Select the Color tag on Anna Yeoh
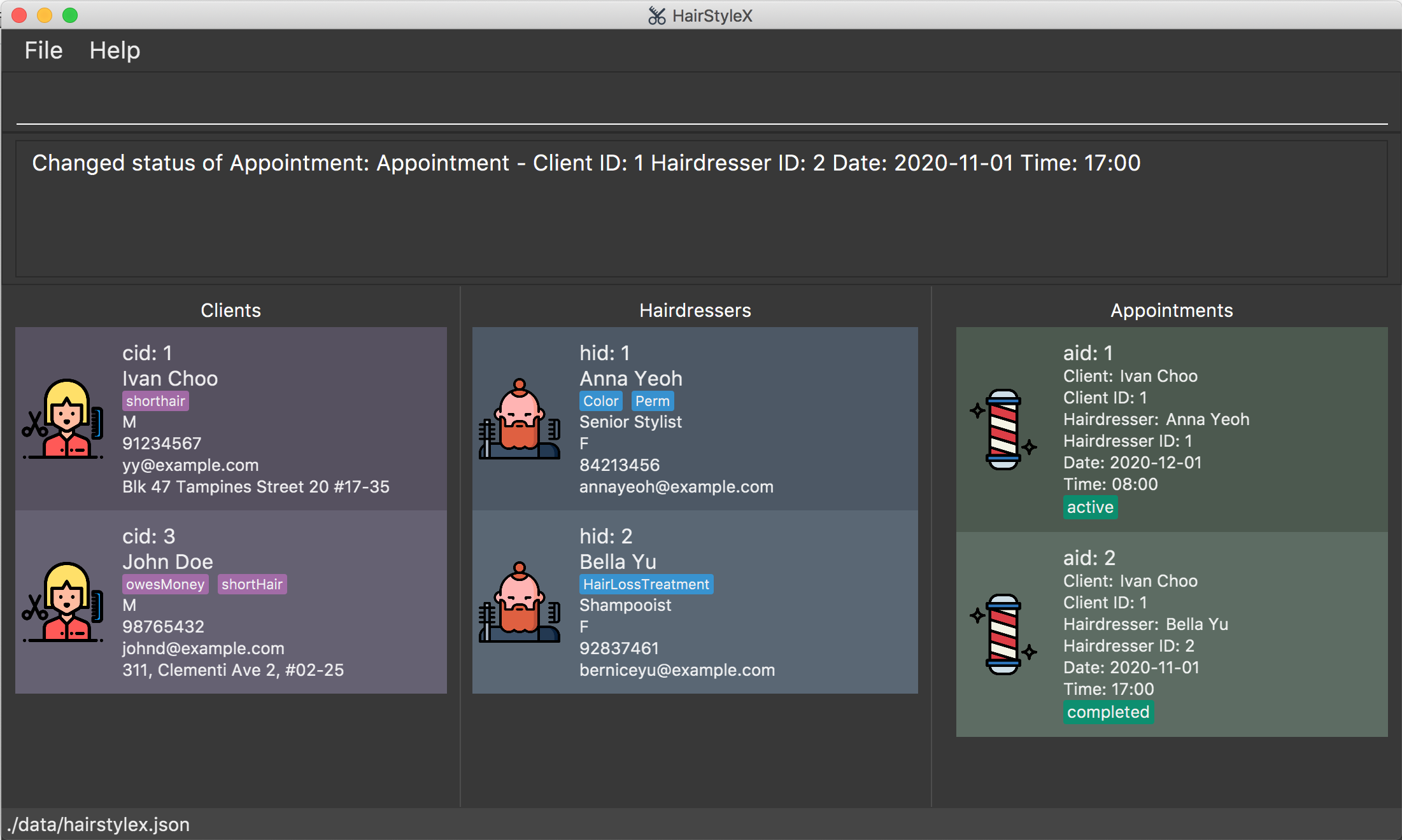1402x840 pixels. tap(601, 401)
